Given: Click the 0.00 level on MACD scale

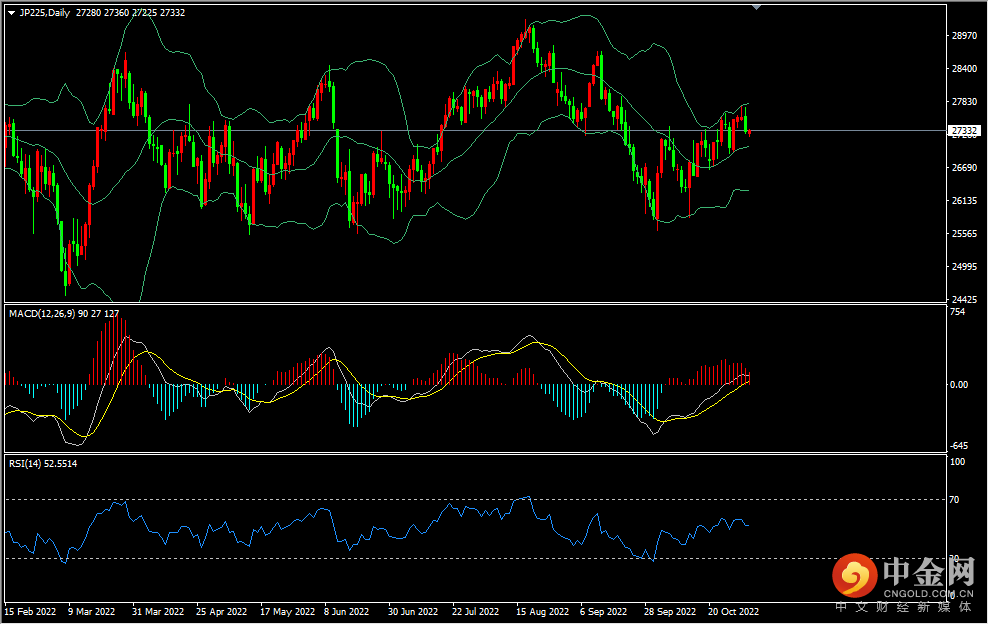Looking at the screenshot, I should [960, 384].
